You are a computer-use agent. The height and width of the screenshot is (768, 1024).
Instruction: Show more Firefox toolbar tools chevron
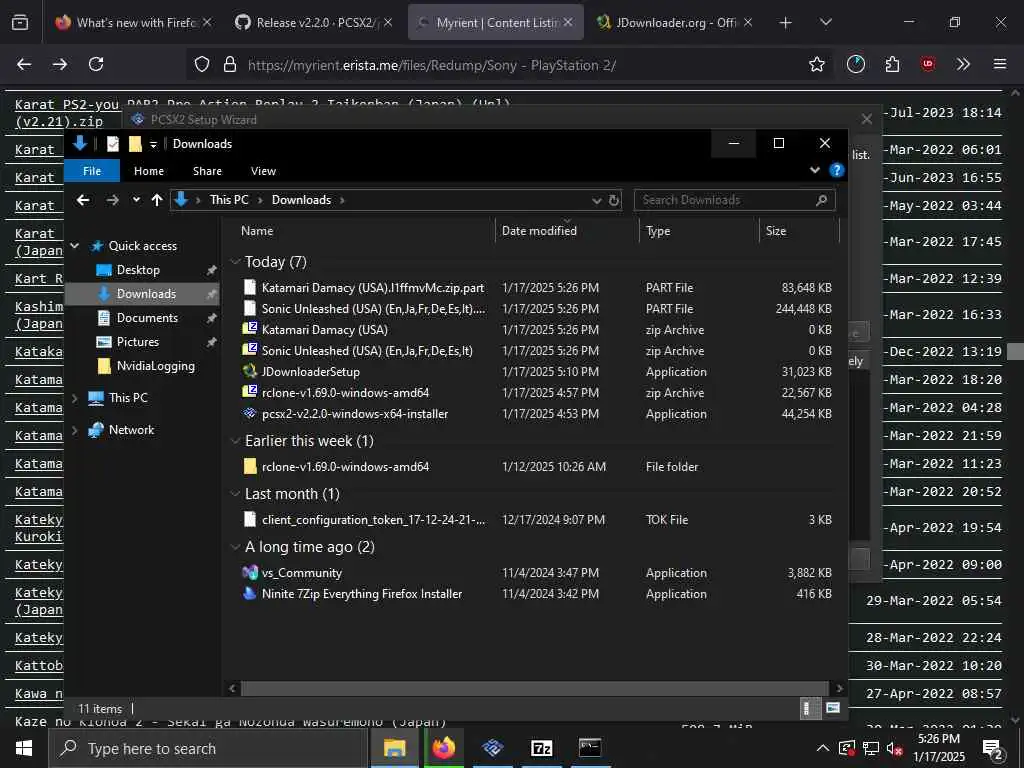[963, 64]
